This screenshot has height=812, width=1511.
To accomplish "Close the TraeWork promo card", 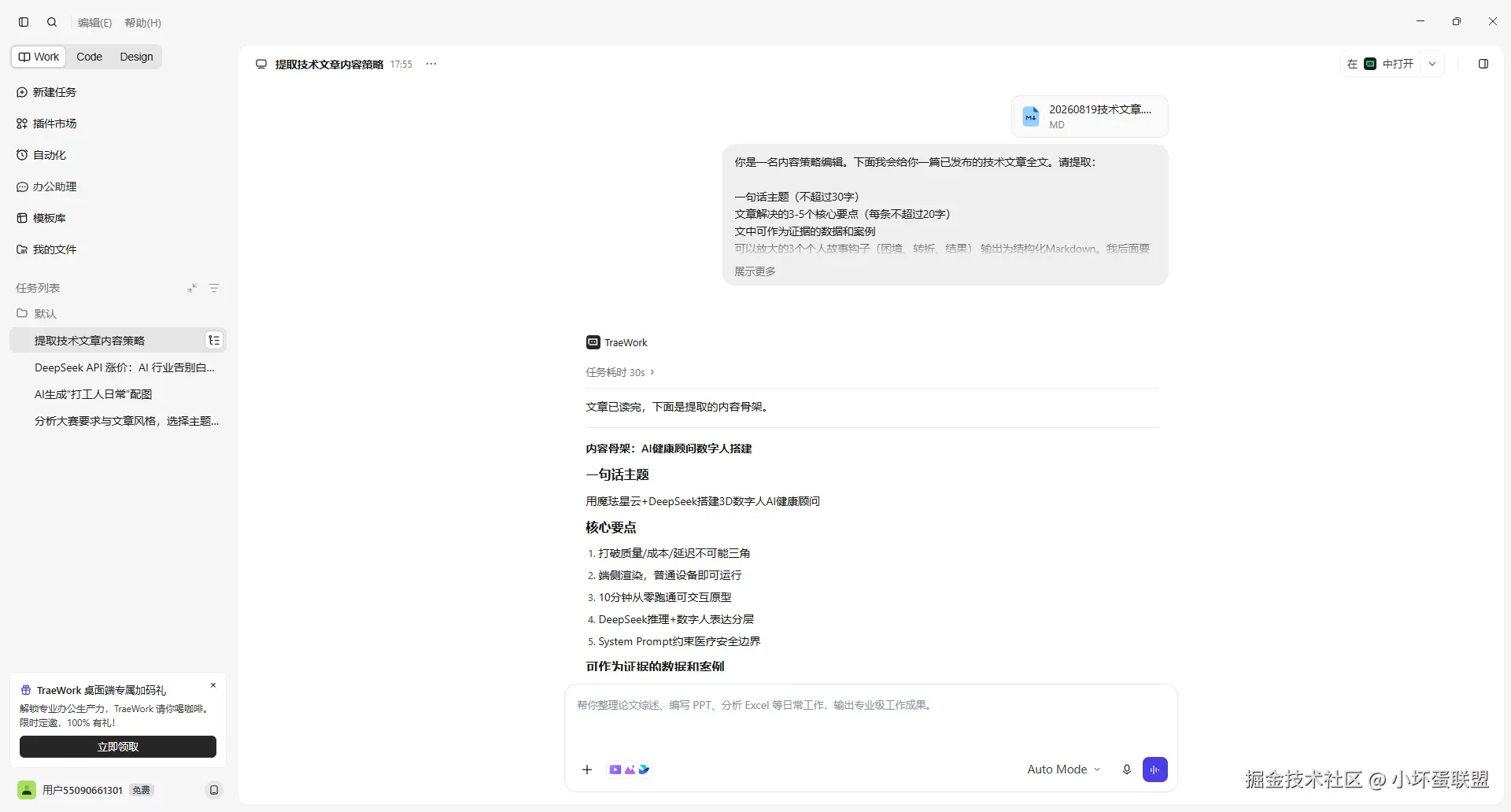I will click(212, 685).
